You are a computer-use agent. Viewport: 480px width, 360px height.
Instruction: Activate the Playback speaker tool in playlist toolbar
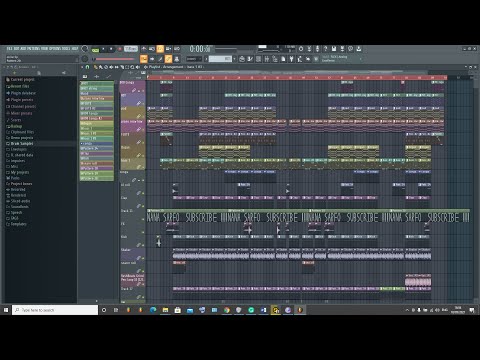pyautogui.click(x=138, y=67)
